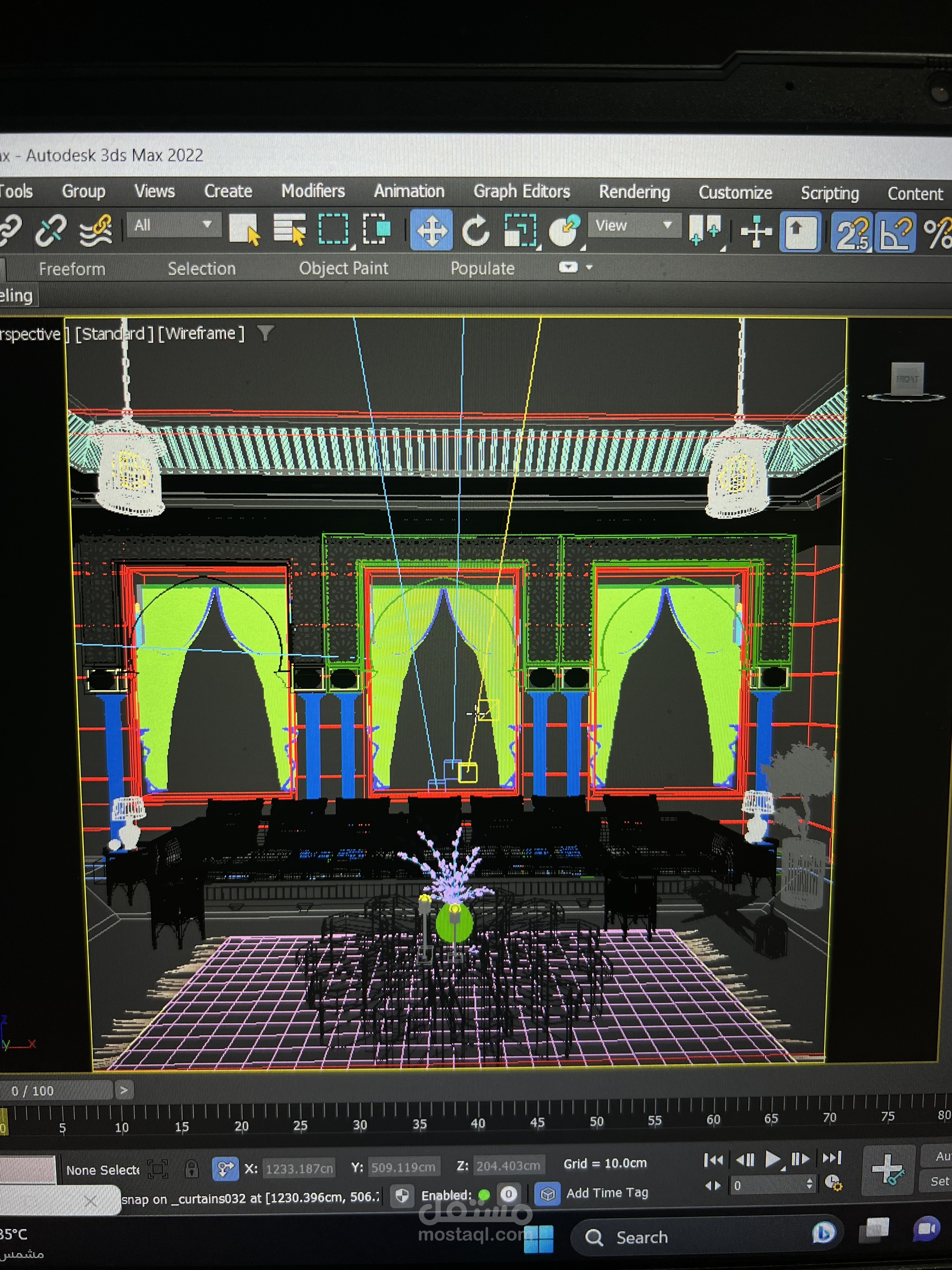The width and height of the screenshot is (952, 1270).
Task: Click the Select and Place tool
Action: coord(565,232)
